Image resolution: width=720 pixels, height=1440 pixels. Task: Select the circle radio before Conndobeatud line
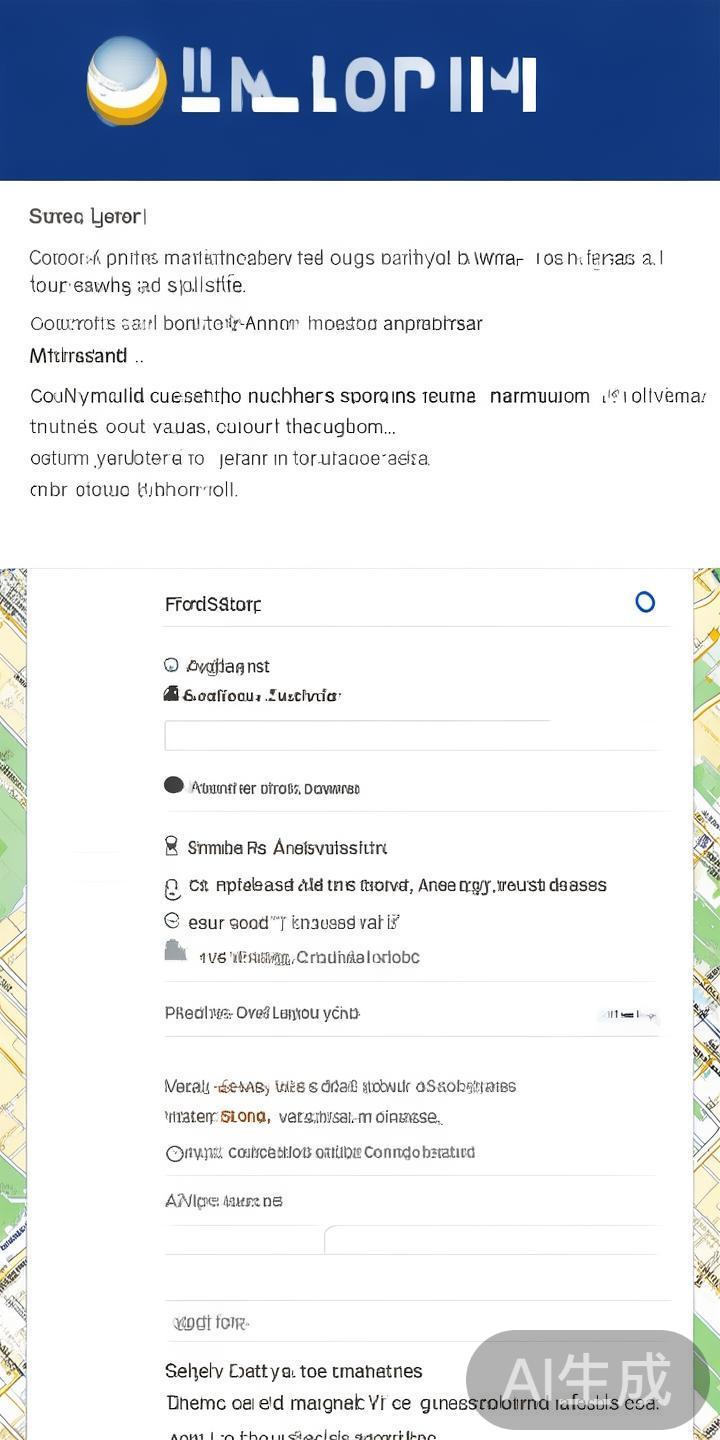click(x=175, y=1153)
